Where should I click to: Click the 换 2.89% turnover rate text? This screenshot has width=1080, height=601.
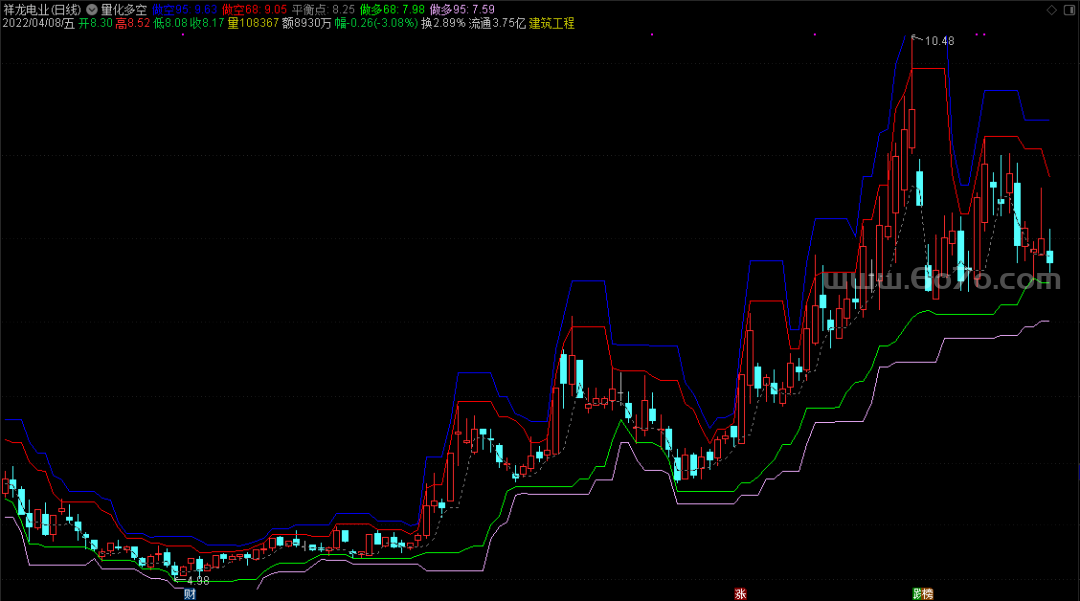443,23
